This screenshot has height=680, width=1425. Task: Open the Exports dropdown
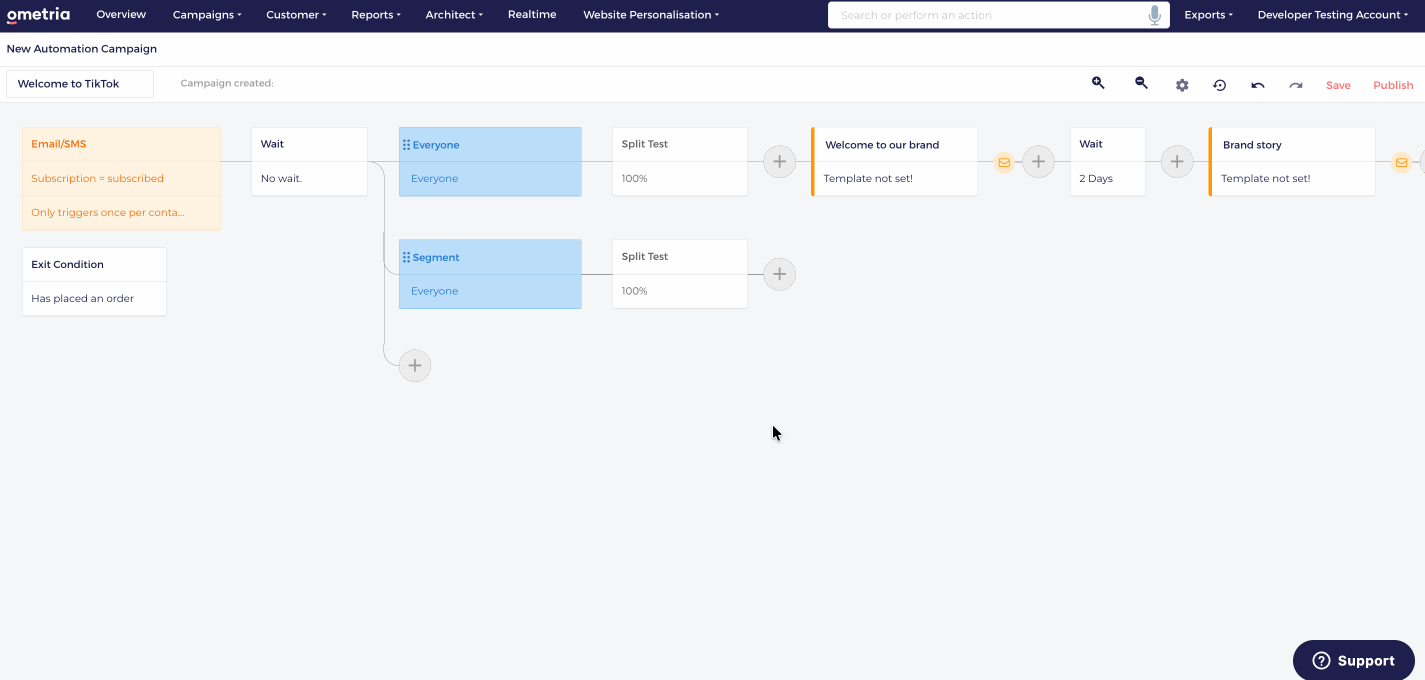point(1208,15)
